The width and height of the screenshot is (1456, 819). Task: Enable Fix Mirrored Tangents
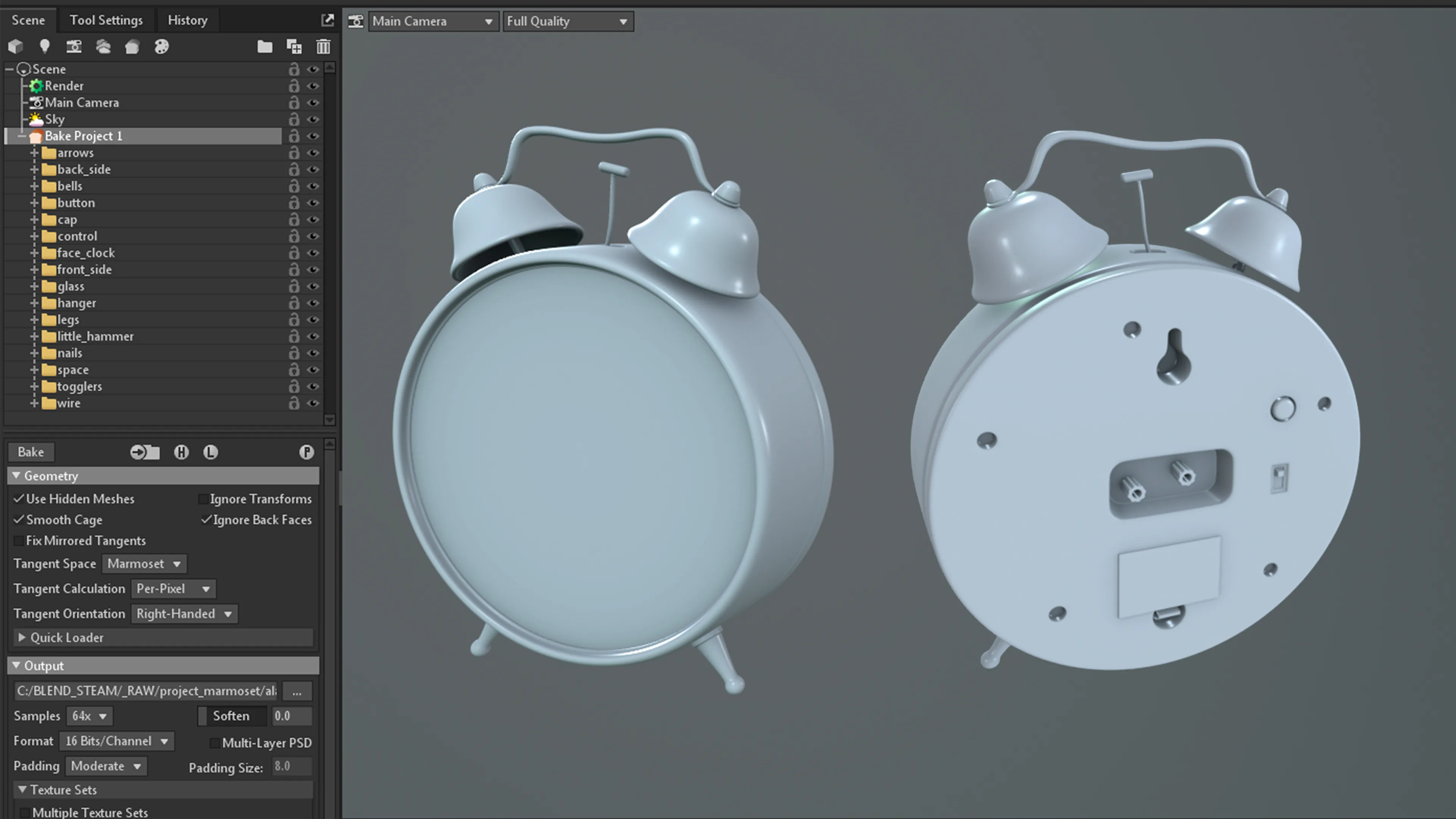pos(19,541)
